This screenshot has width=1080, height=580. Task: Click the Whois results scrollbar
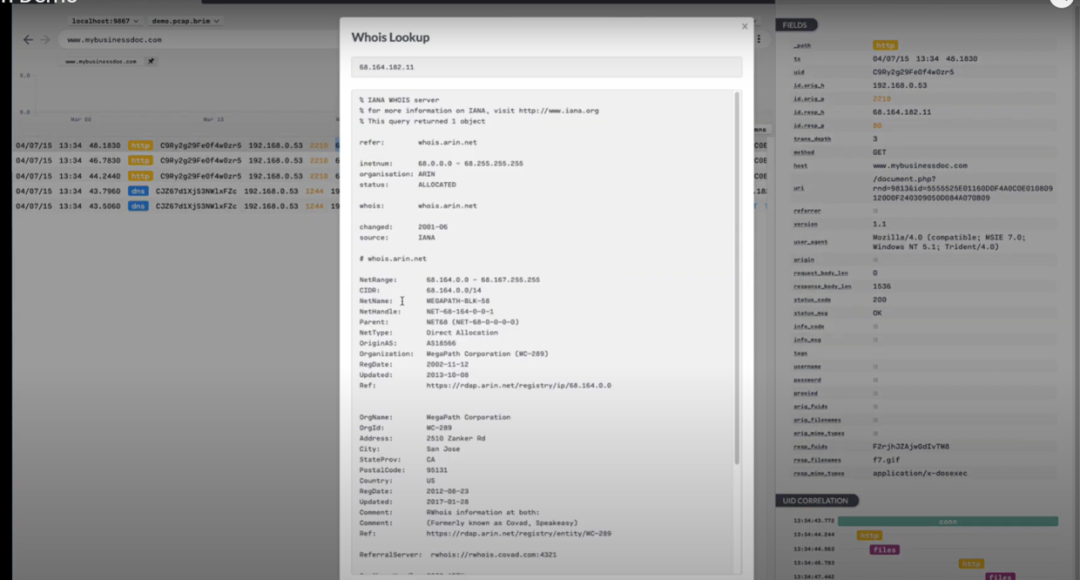click(737, 278)
